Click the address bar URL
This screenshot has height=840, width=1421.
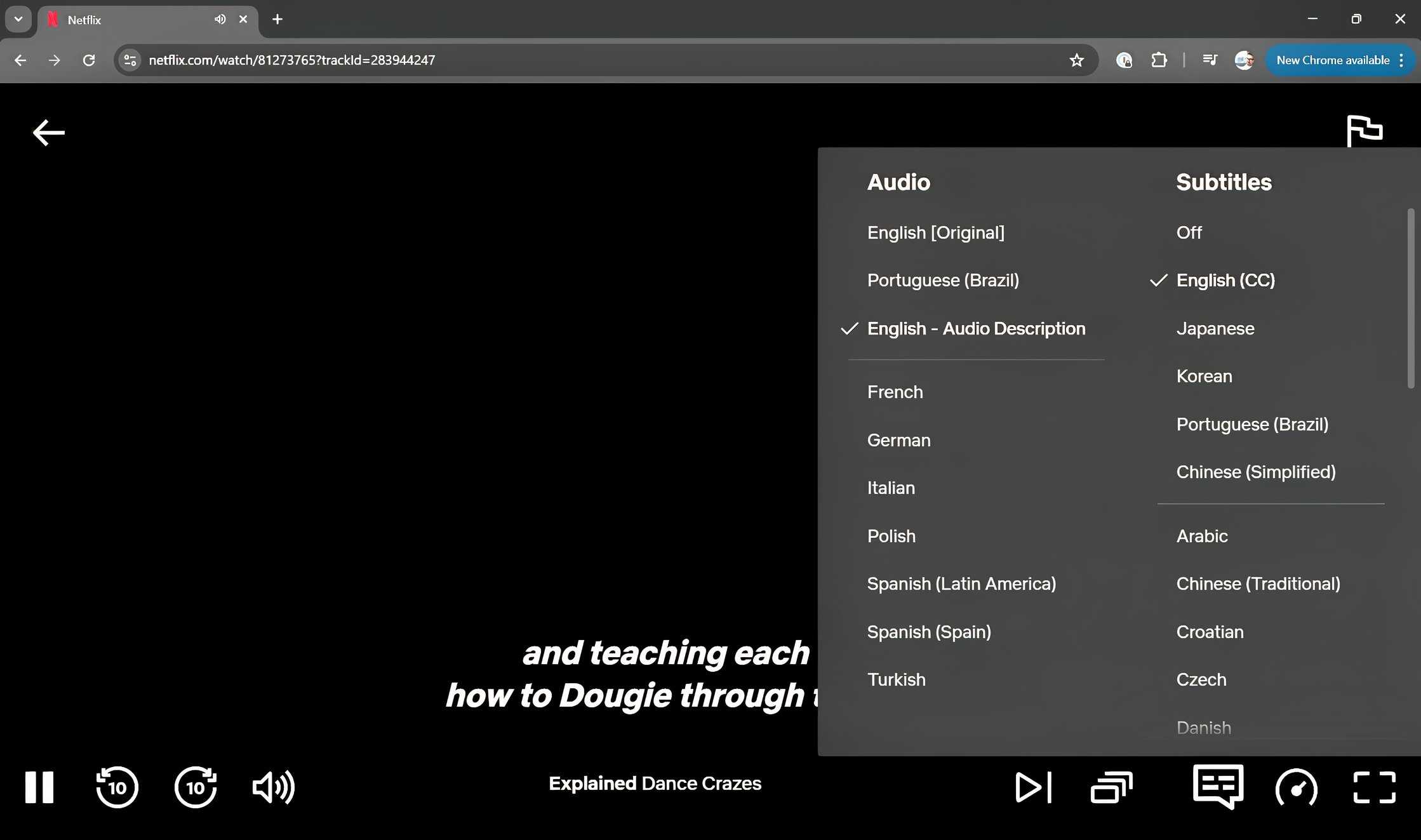pyautogui.click(x=292, y=60)
